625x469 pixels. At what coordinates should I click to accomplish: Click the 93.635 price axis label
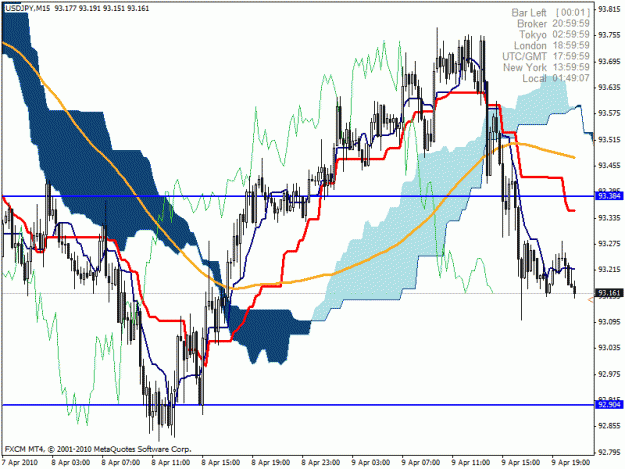click(x=609, y=87)
